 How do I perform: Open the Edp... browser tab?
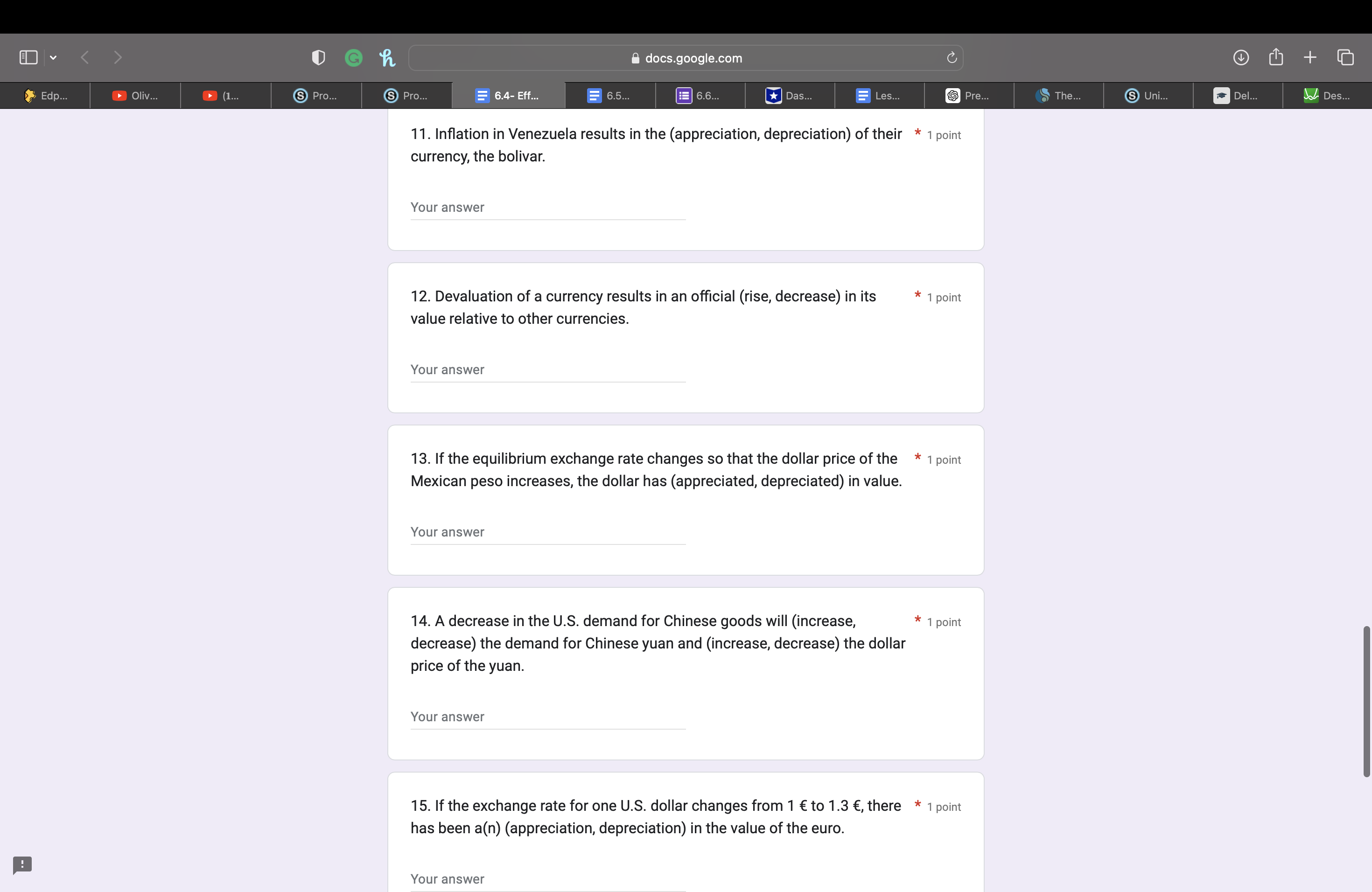point(46,96)
